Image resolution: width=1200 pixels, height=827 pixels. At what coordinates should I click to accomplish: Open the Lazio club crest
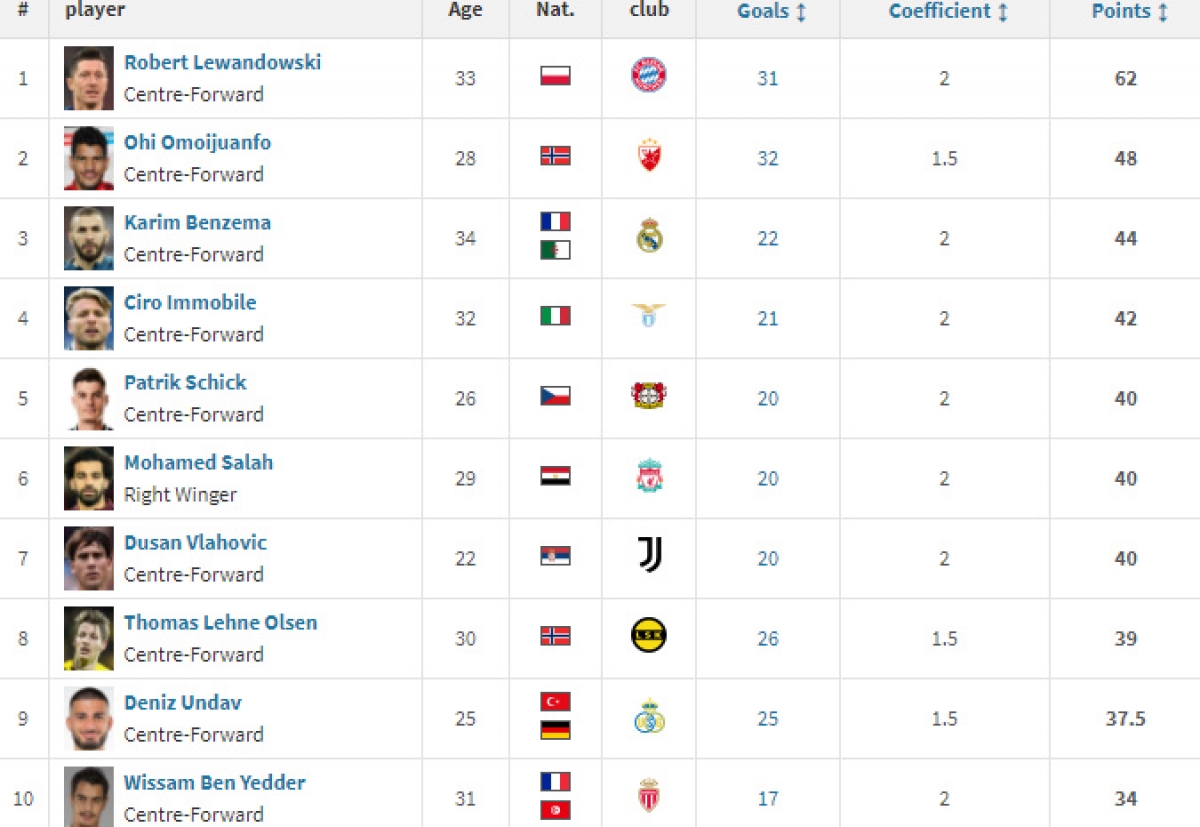coord(649,314)
